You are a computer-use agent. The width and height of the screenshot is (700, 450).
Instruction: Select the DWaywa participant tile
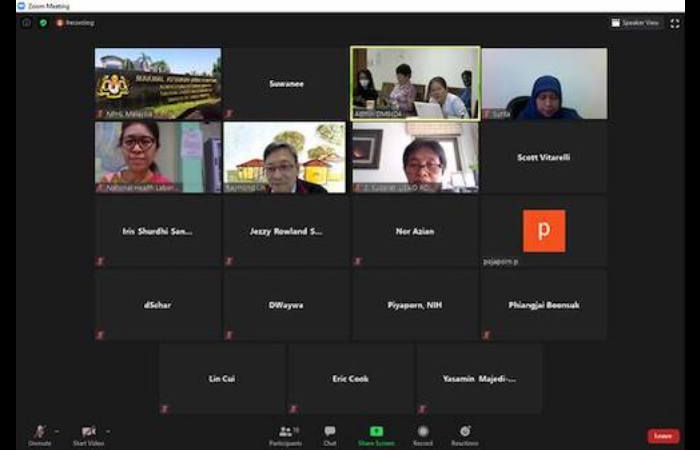(286, 305)
